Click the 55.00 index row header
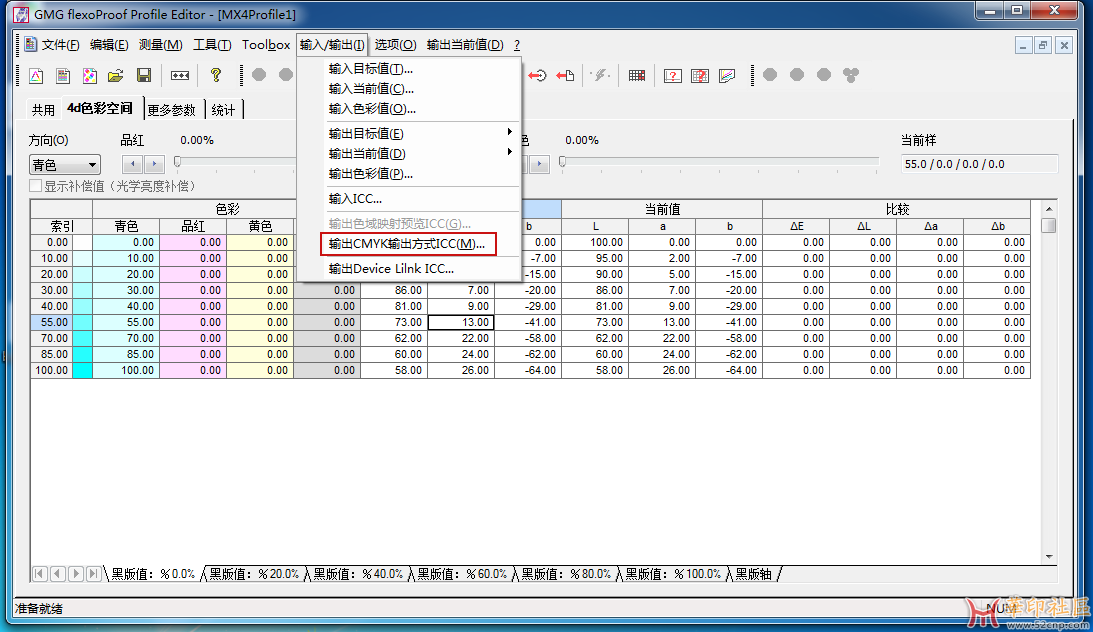 pos(52,322)
